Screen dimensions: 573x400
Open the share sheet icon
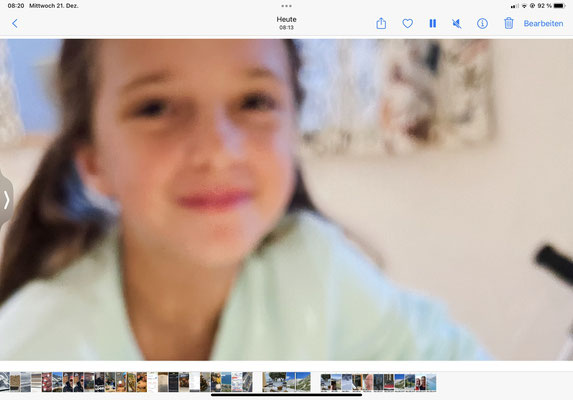381,23
